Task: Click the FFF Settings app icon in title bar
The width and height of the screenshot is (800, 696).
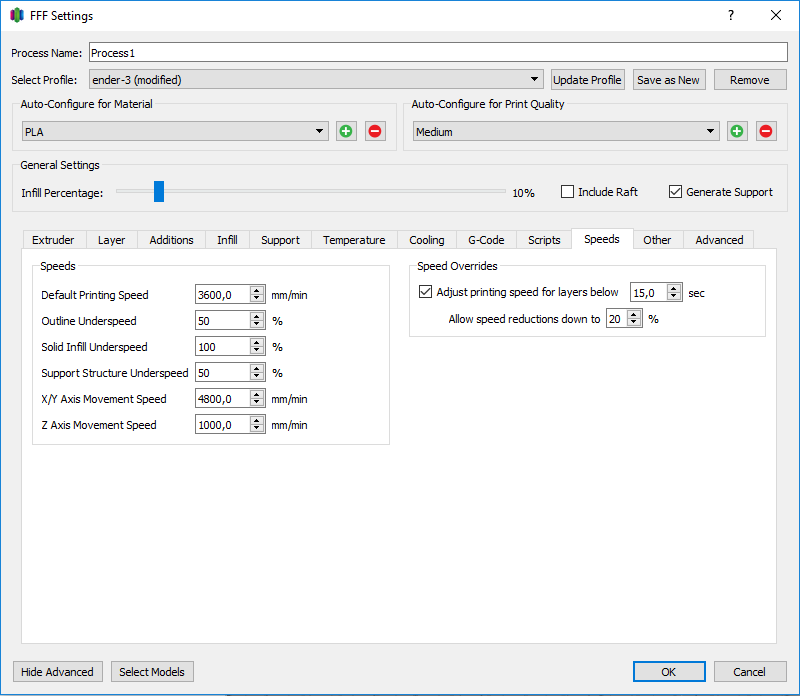Action: tap(17, 15)
